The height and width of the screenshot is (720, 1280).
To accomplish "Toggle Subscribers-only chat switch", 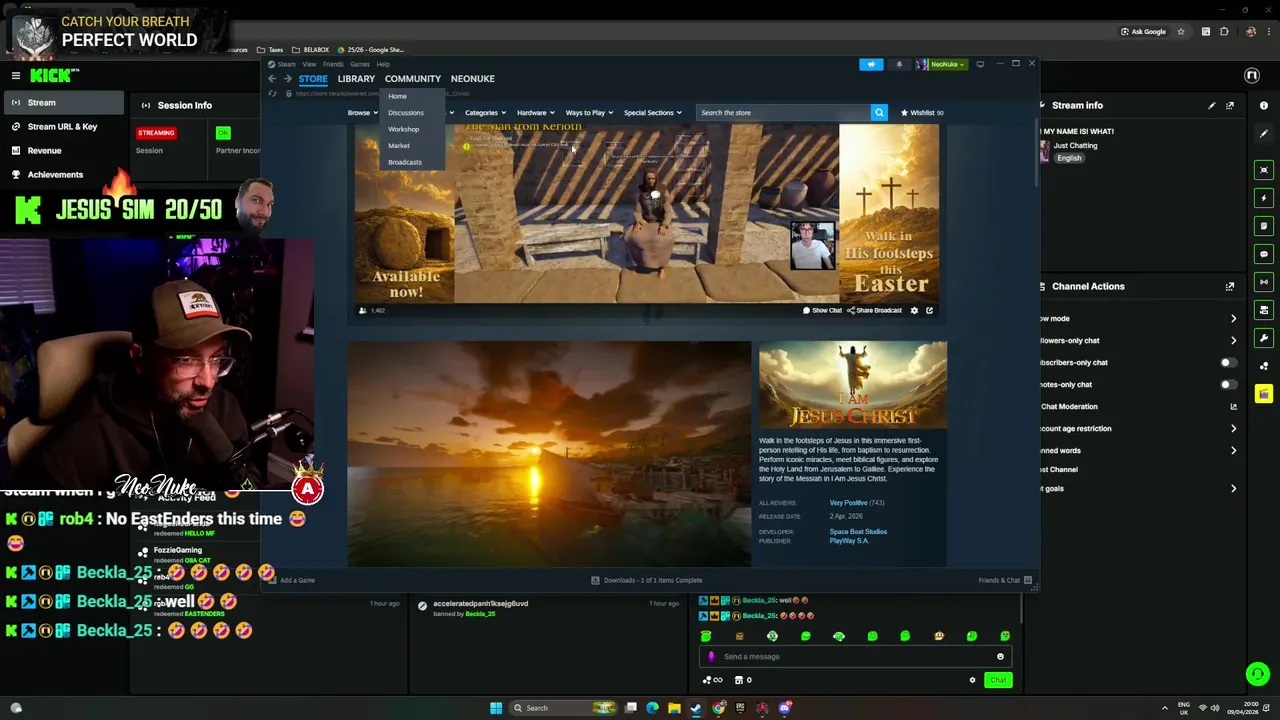I will [x=1228, y=363].
